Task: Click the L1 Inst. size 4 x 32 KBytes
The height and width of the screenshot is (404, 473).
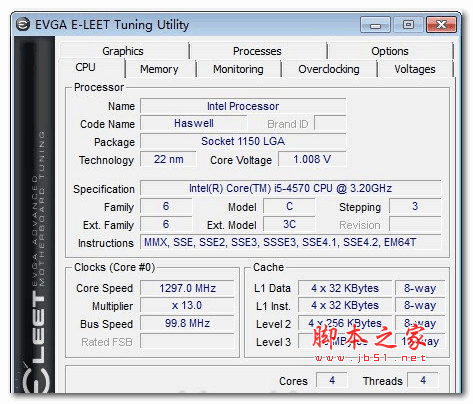Action: click(x=345, y=306)
